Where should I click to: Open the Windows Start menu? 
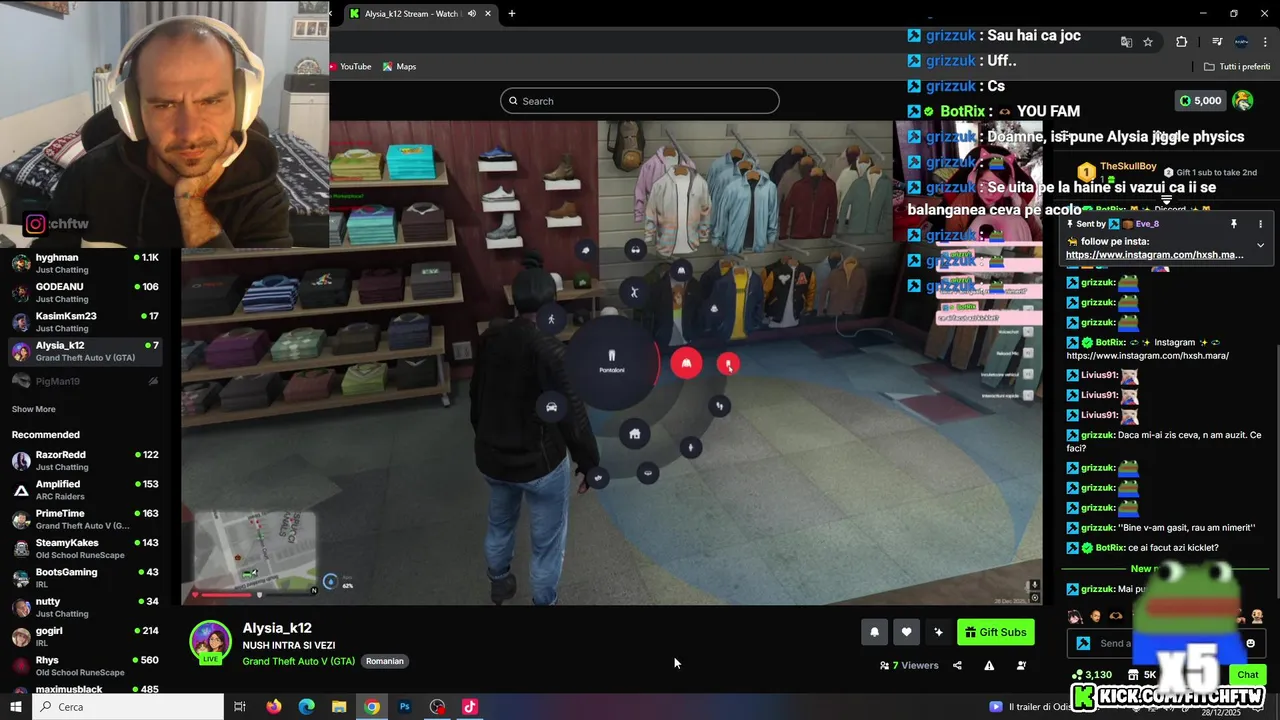pyautogui.click(x=16, y=707)
